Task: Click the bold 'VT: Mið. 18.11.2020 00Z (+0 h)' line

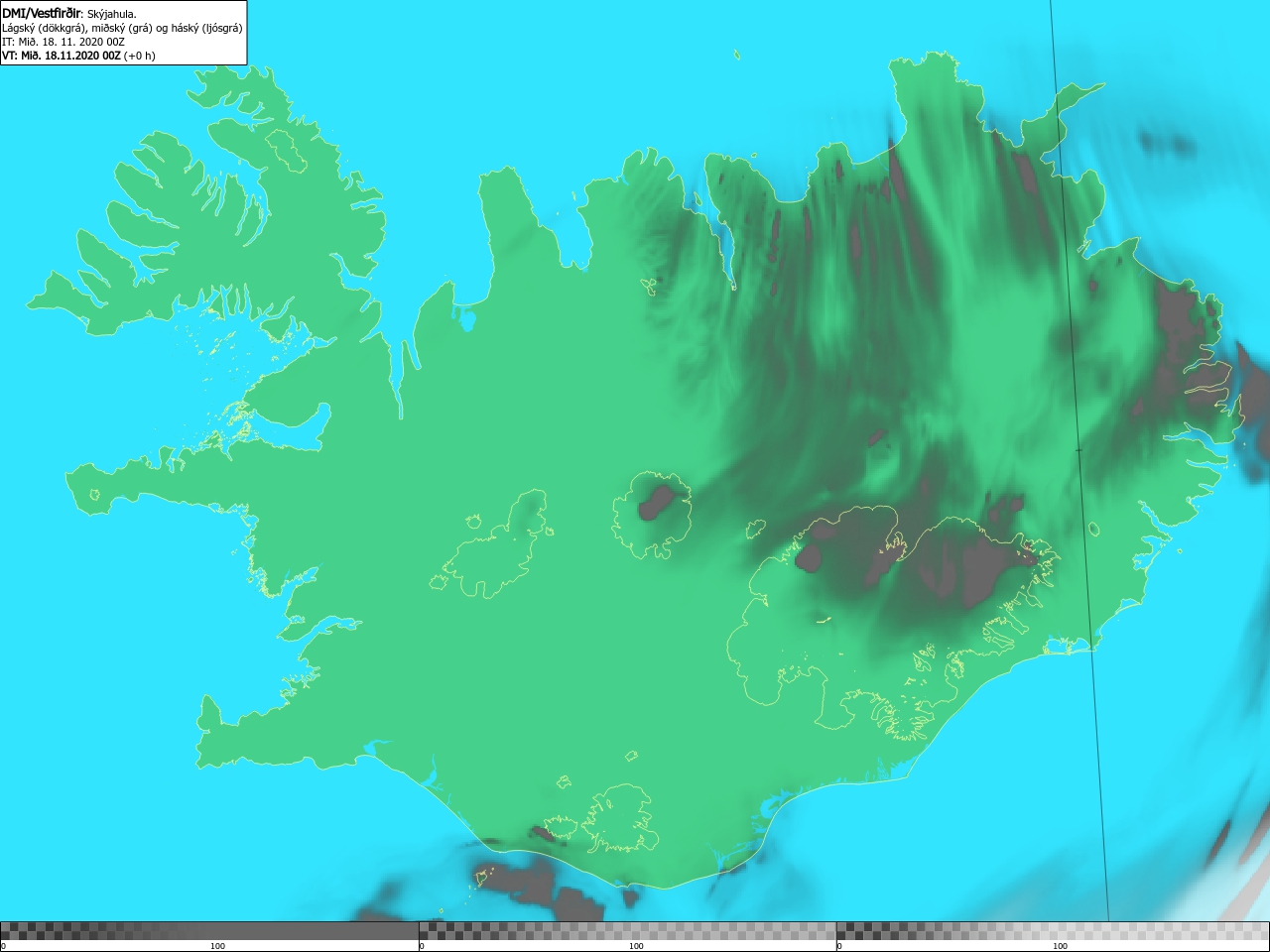Action: point(78,56)
